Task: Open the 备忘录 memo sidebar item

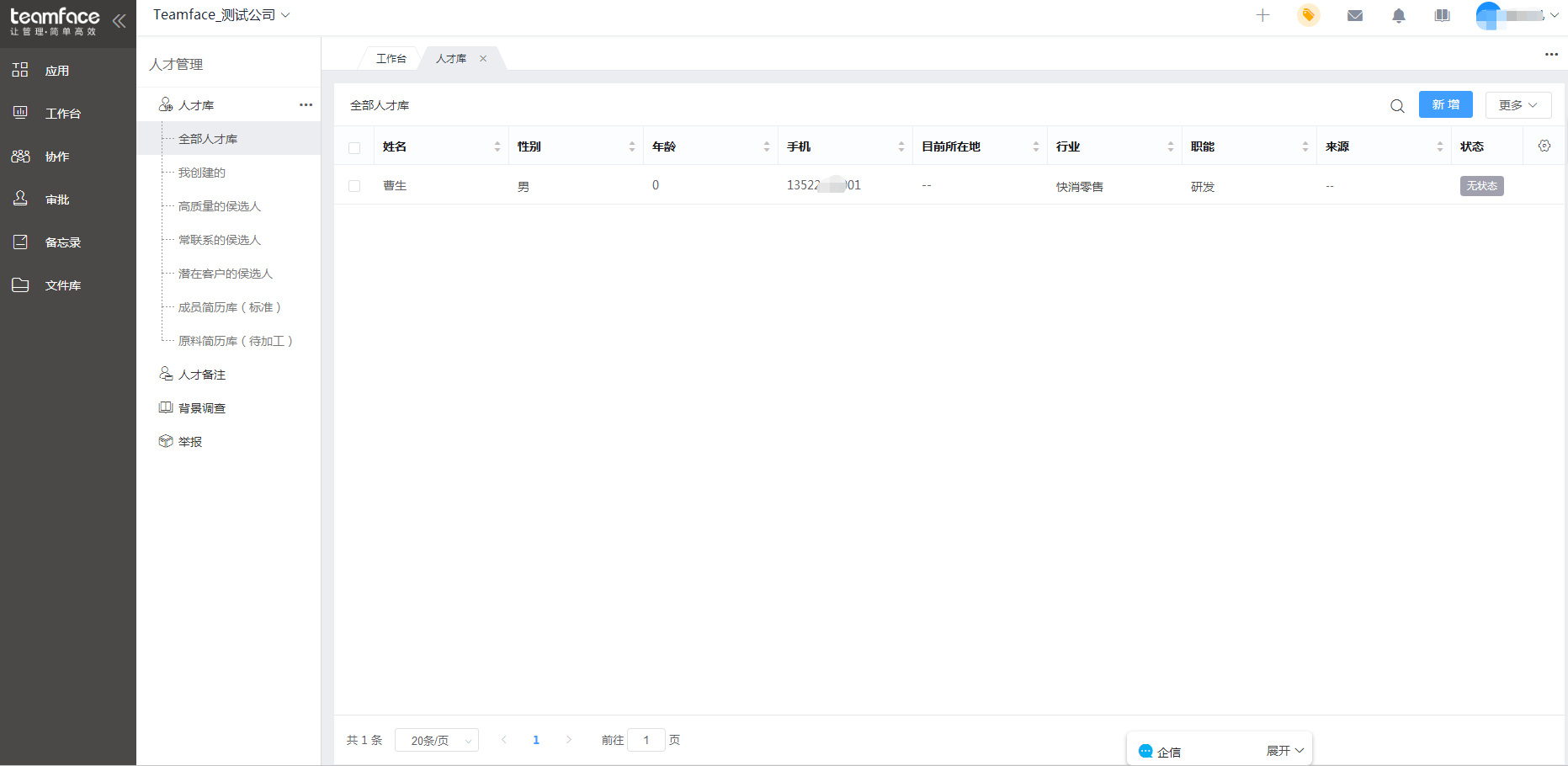Action: point(63,242)
